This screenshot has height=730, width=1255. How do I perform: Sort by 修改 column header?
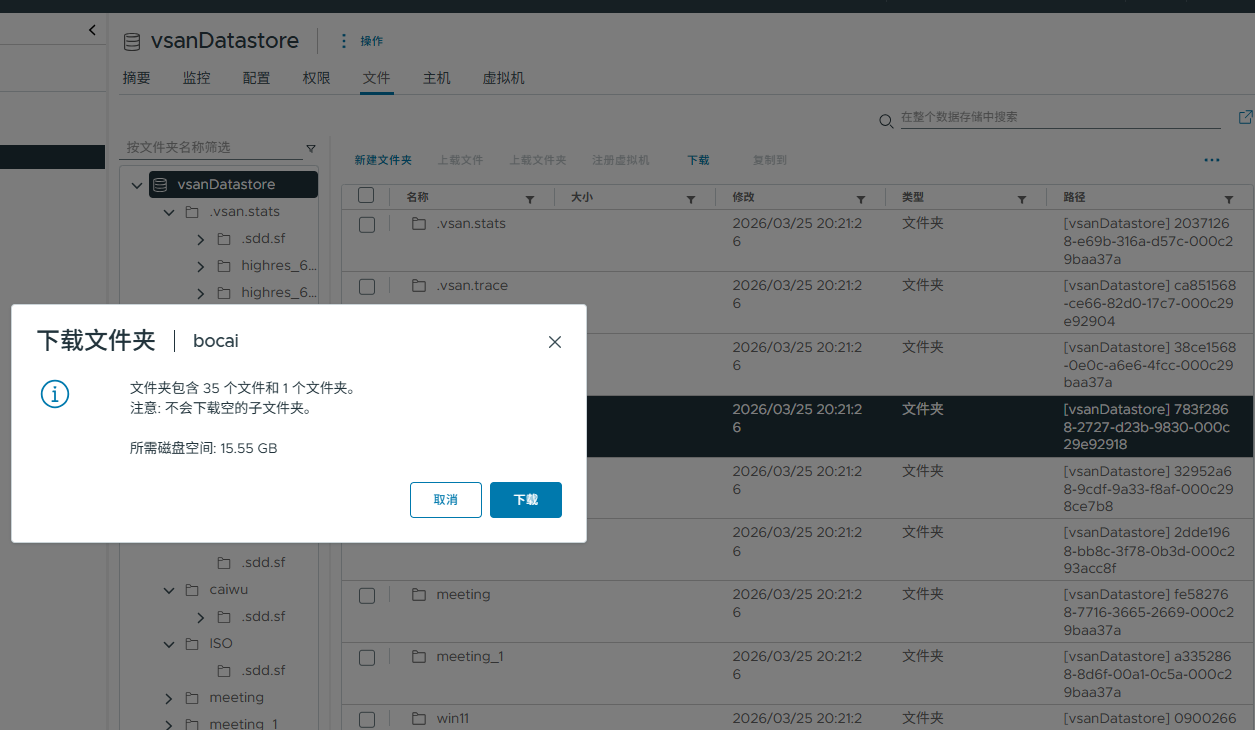point(743,197)
